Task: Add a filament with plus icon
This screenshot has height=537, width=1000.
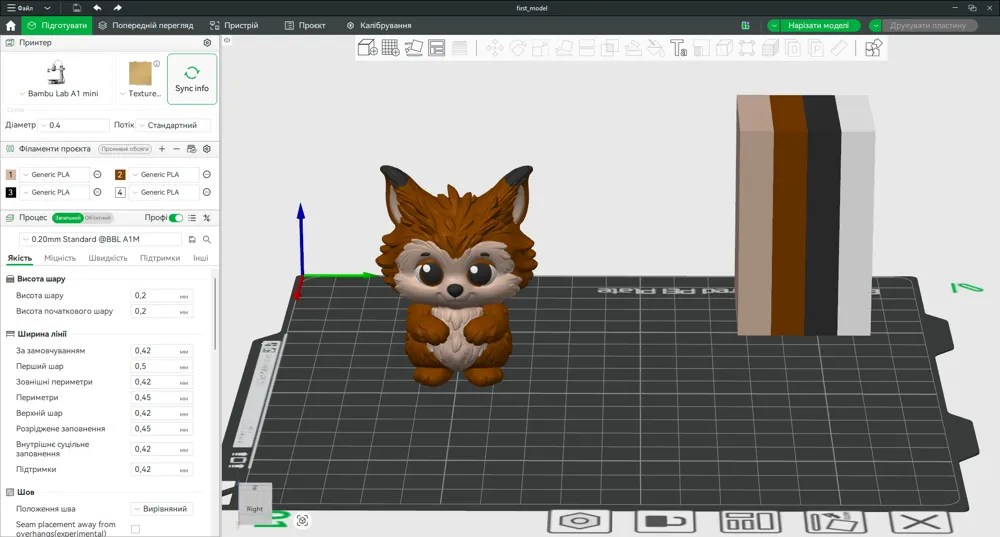Action: pos(162,149)
